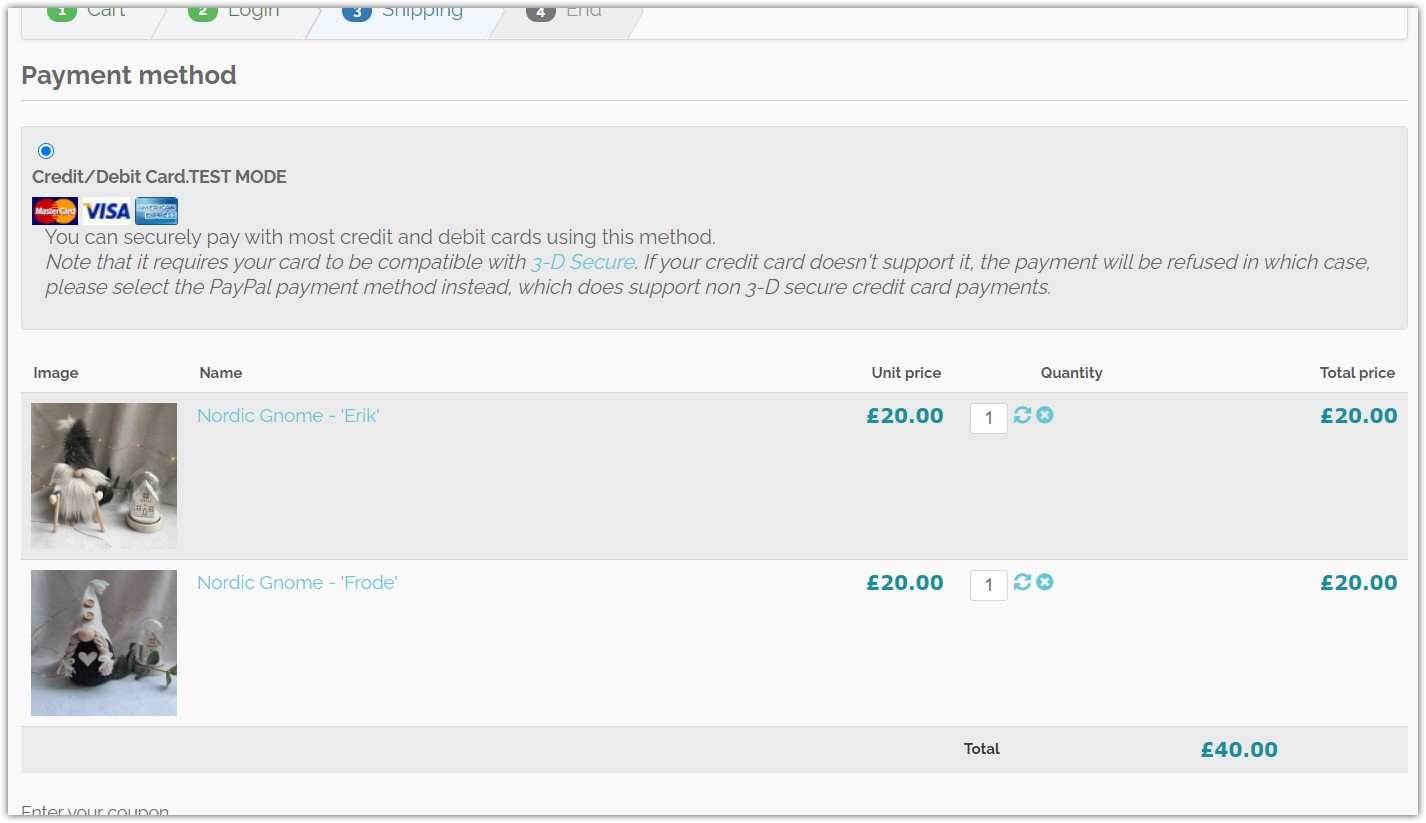Open the Shipping checkout step
Screen dimensions: 1426x823
click(403, 12)
